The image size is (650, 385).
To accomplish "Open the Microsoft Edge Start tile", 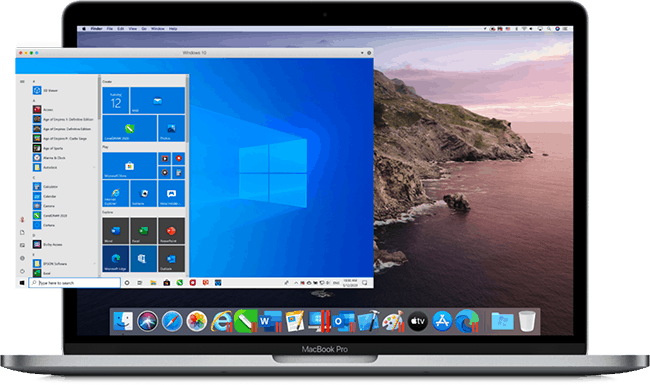I will 116,259.
